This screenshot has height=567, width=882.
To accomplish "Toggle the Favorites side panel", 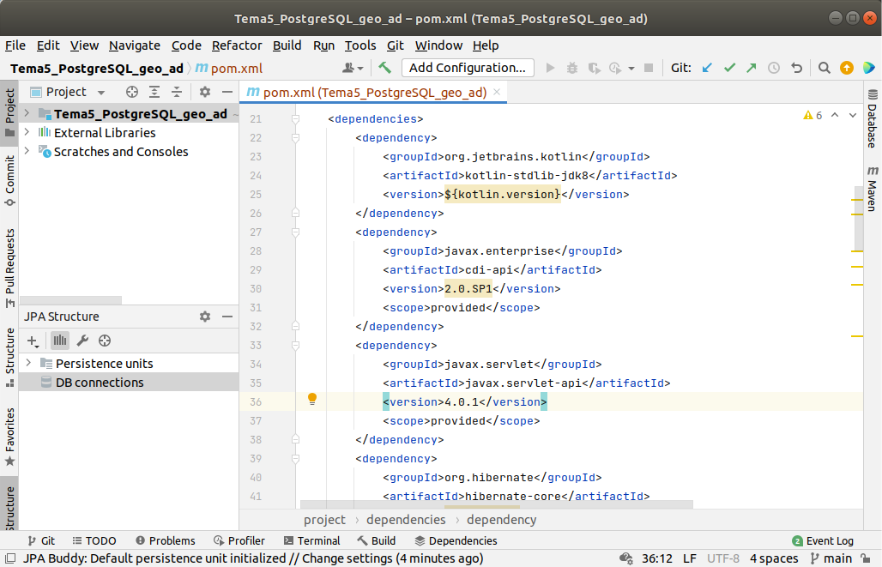I will coord(10,437).
